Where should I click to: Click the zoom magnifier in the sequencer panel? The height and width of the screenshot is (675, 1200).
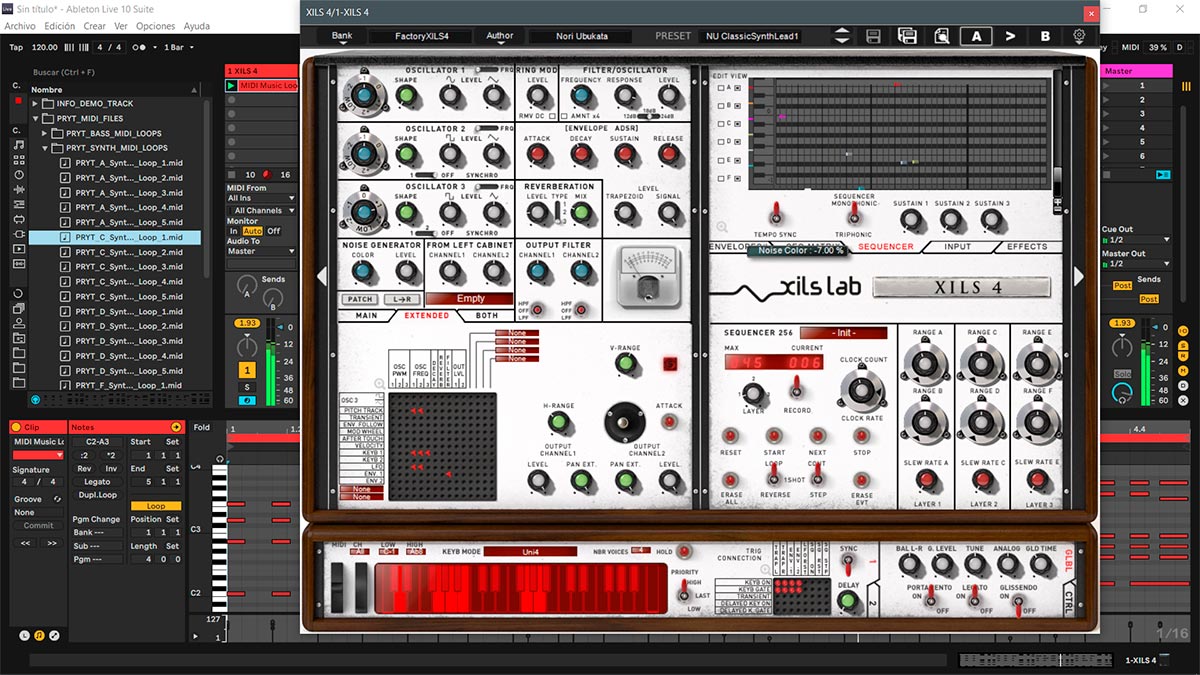[x=722, y=228]
